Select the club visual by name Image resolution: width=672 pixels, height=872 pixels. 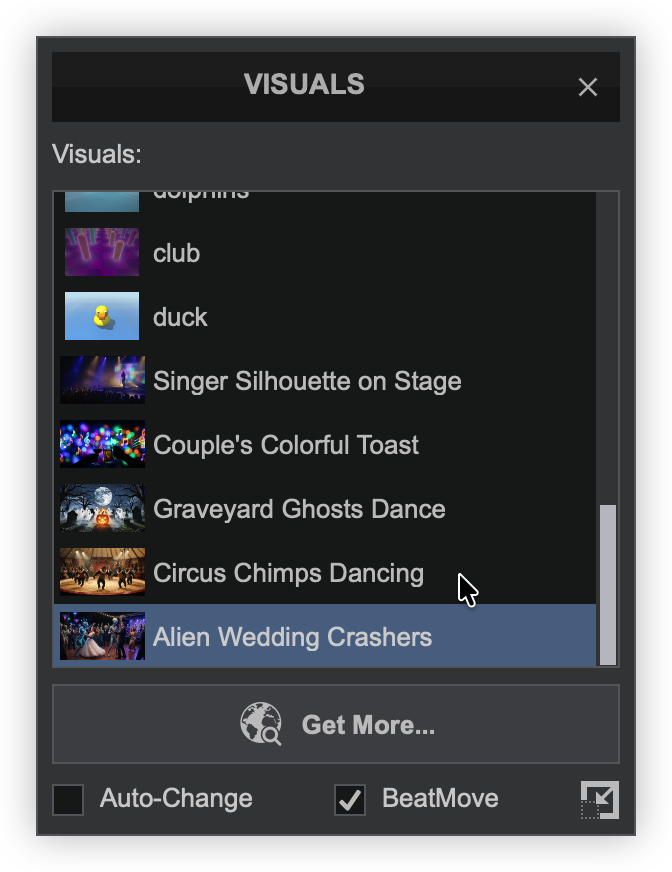tap(177, 254)
